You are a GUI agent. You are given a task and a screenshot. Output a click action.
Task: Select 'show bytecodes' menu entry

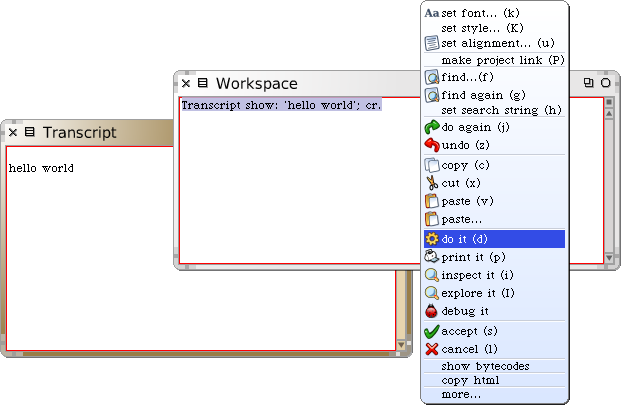[x=485, y=366]
